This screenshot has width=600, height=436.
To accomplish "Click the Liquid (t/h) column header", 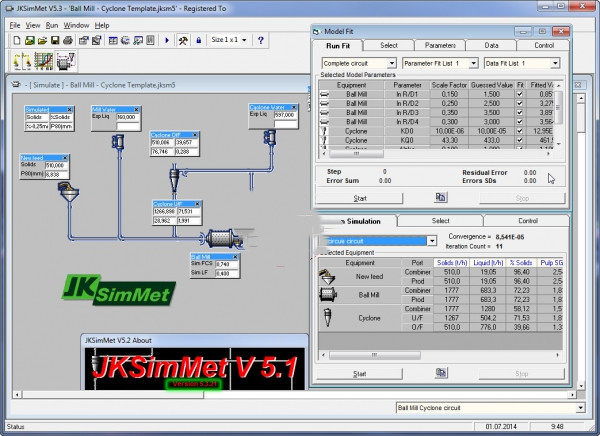I will point(488,263).
